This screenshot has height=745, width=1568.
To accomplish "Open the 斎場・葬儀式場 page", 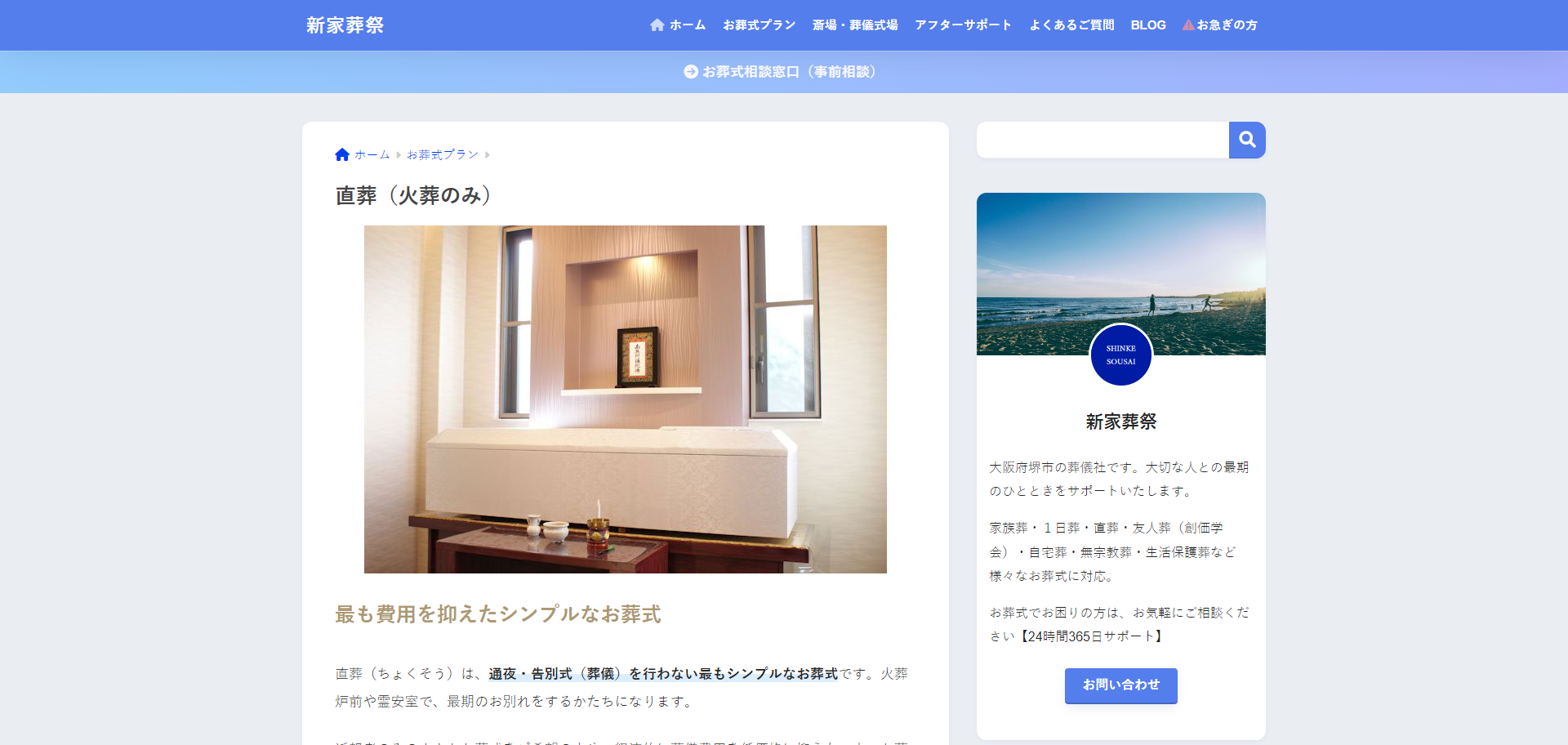I will point(854,25).
